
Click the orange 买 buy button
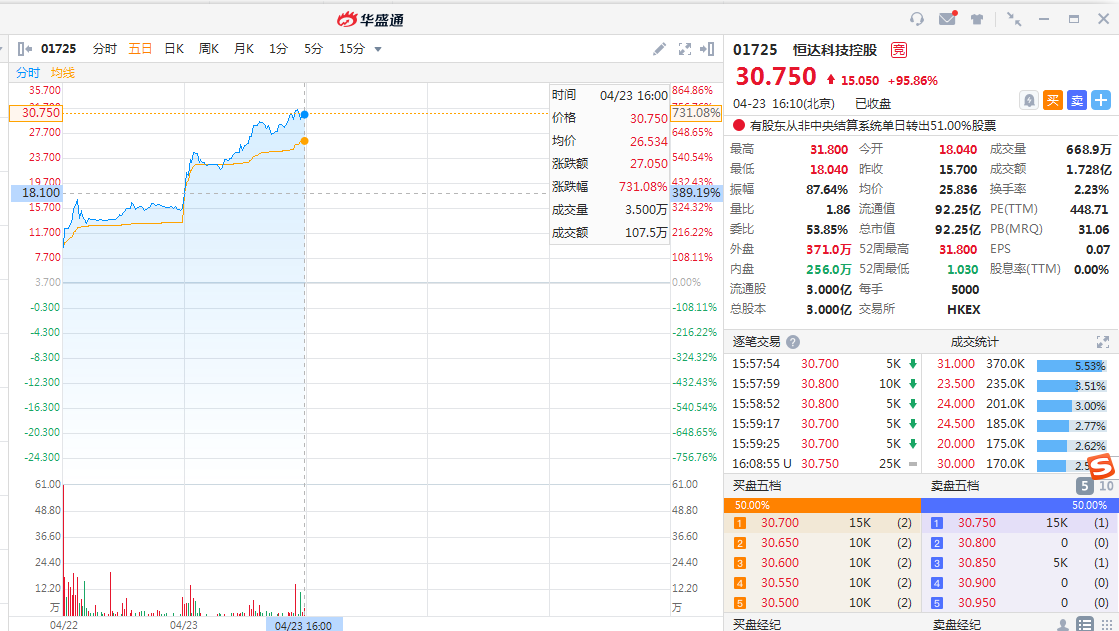[1053, 101]
